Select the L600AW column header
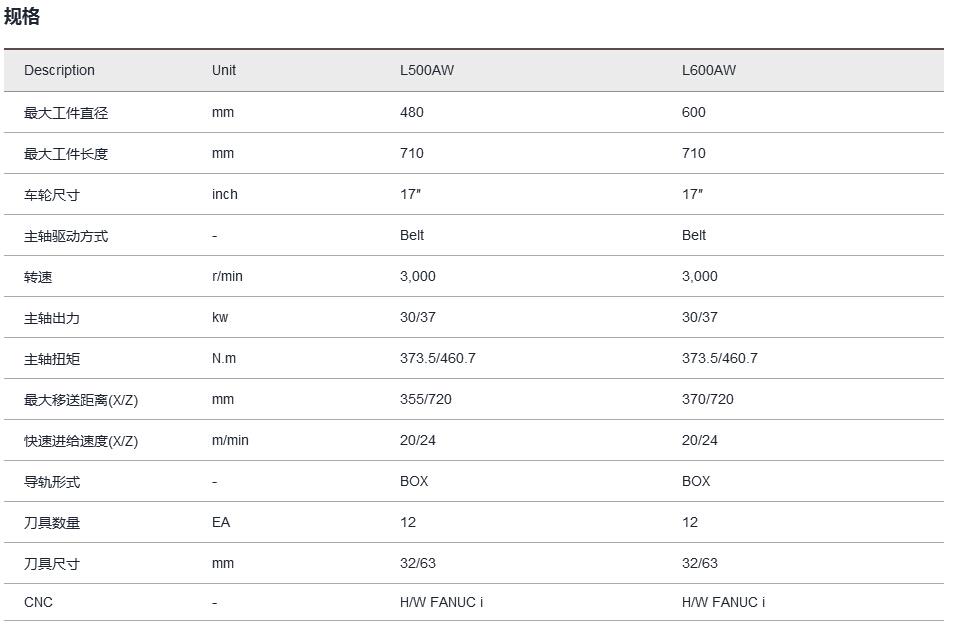This screenshot has width=953, height=627. 709,70
